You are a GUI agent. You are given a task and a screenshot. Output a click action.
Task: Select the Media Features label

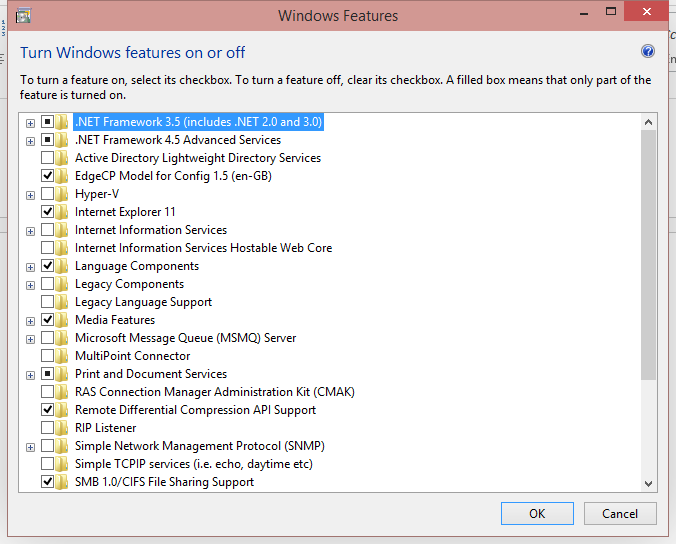click(115, 320)
